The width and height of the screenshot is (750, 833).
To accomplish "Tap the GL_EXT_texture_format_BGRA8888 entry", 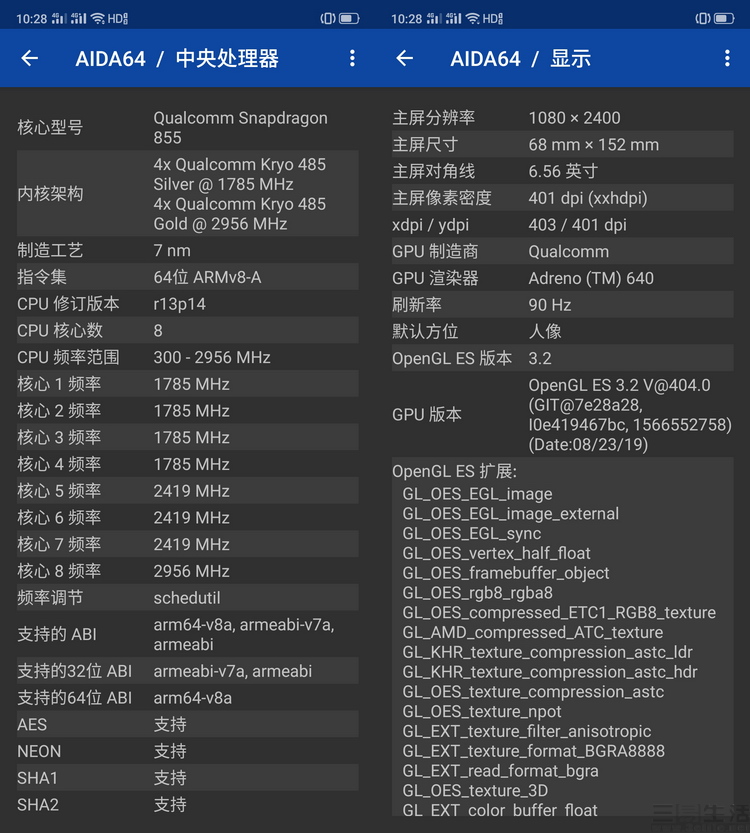I will (533, 751).
